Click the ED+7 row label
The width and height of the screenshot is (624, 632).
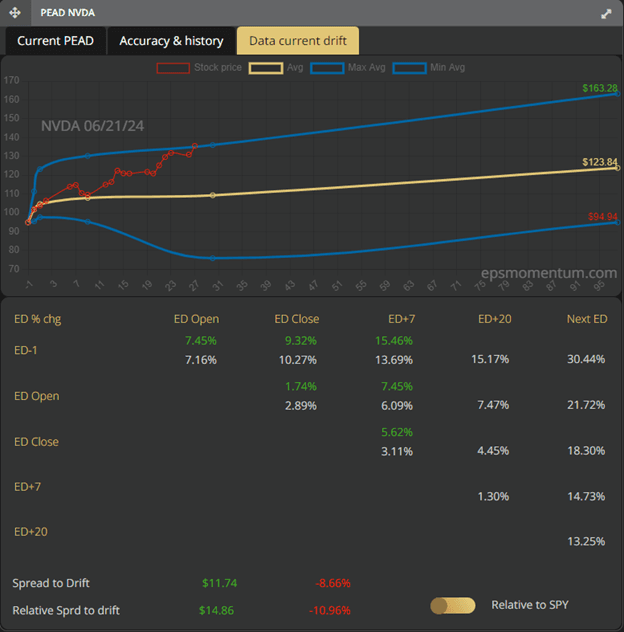pyautogui.click(x=27, y=487)
